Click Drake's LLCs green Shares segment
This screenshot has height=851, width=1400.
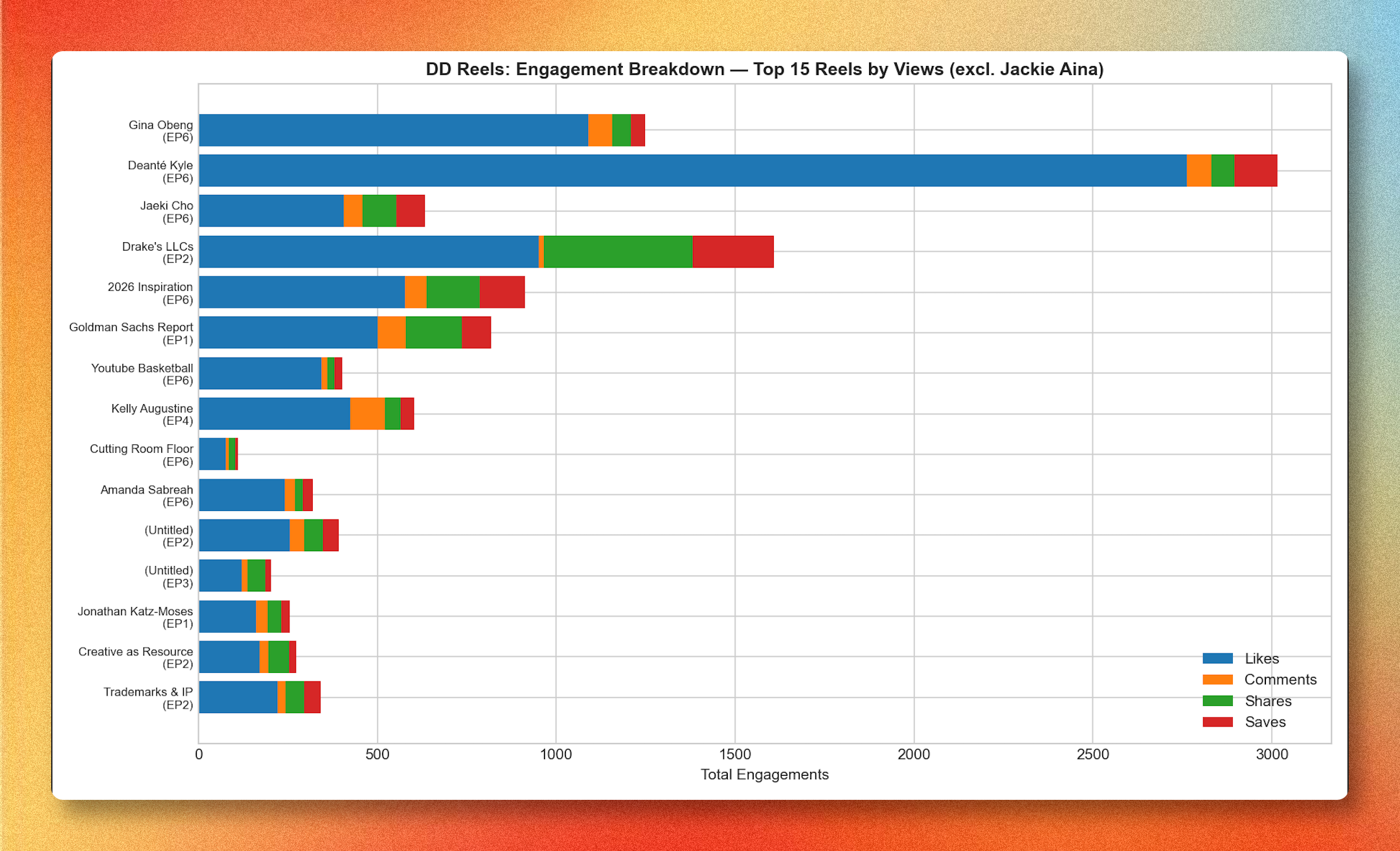pyautogui.click(x=618, y=252)
